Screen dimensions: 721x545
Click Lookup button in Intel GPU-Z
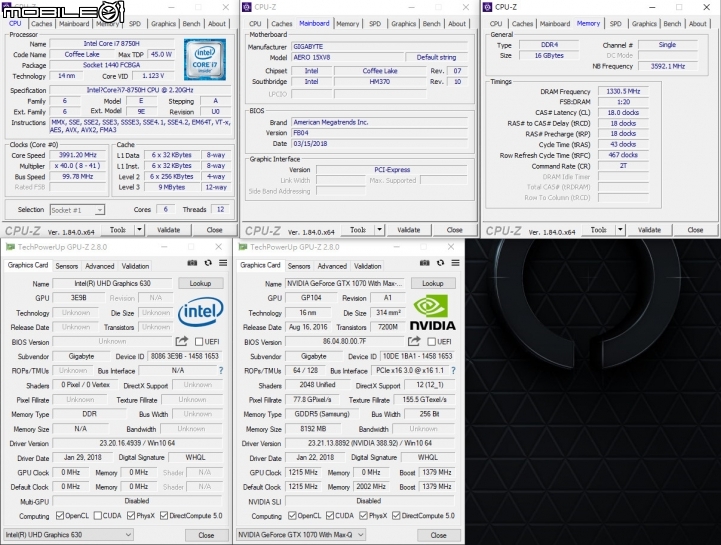(x=200, y=283)
